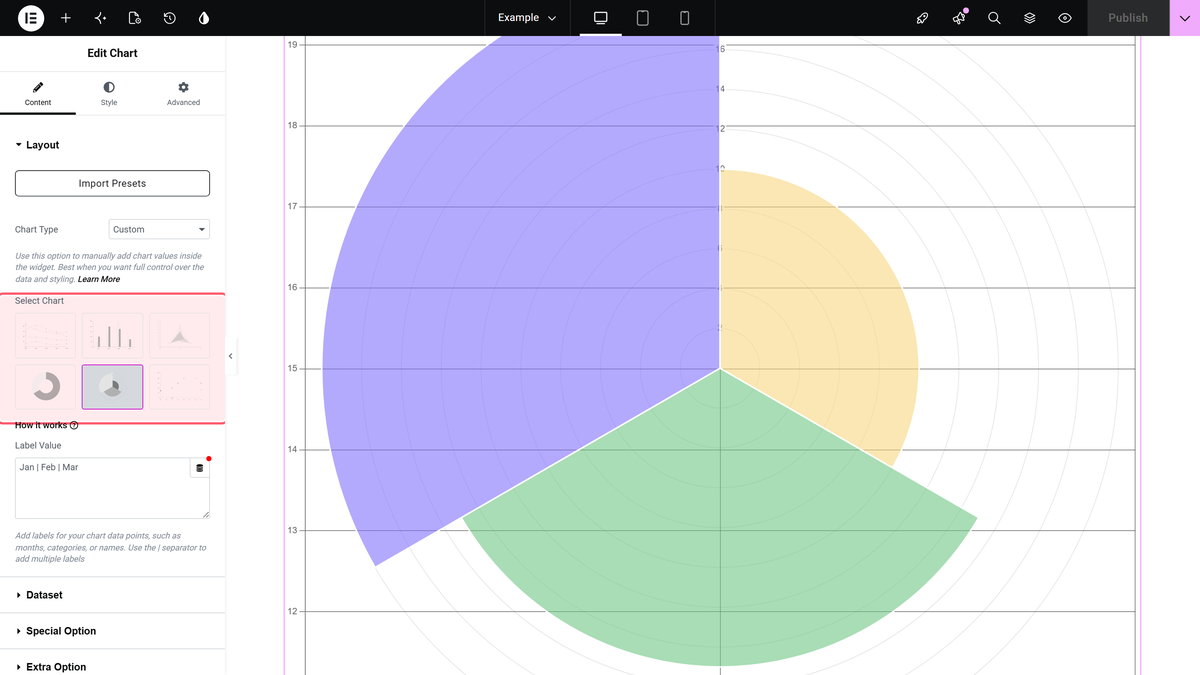
Task: Select the radar chart thumbnail
Action: 180,335
